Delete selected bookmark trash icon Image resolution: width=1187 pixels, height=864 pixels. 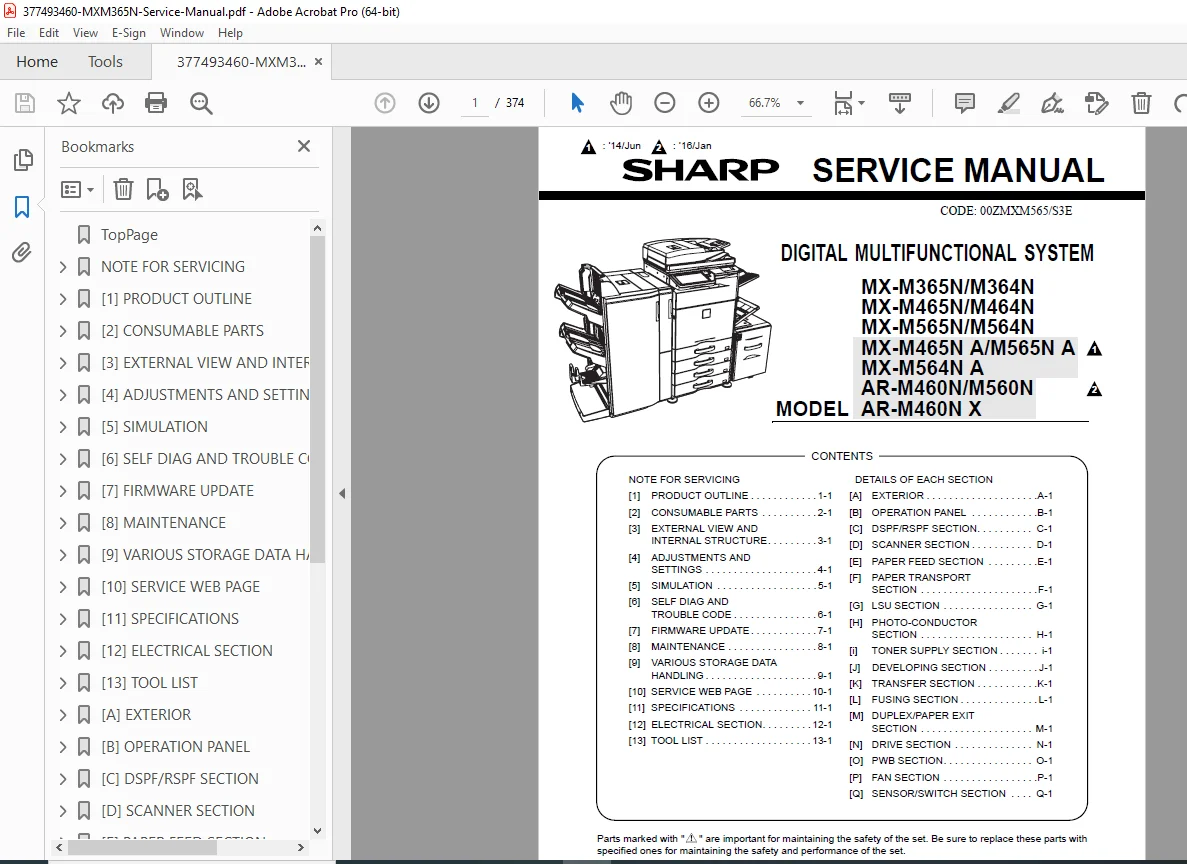[x=123, y=189]
